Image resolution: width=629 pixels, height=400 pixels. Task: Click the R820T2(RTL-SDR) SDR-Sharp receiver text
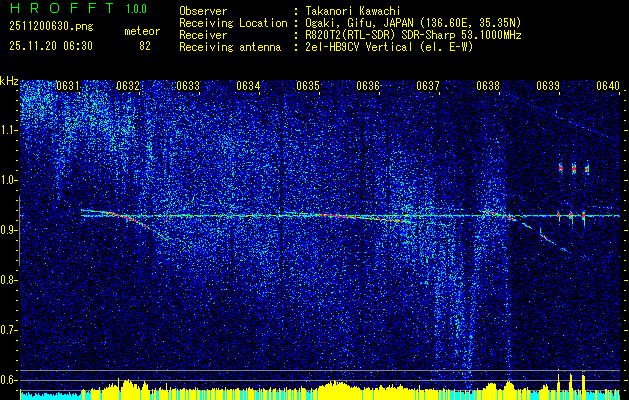pos(413,35)
